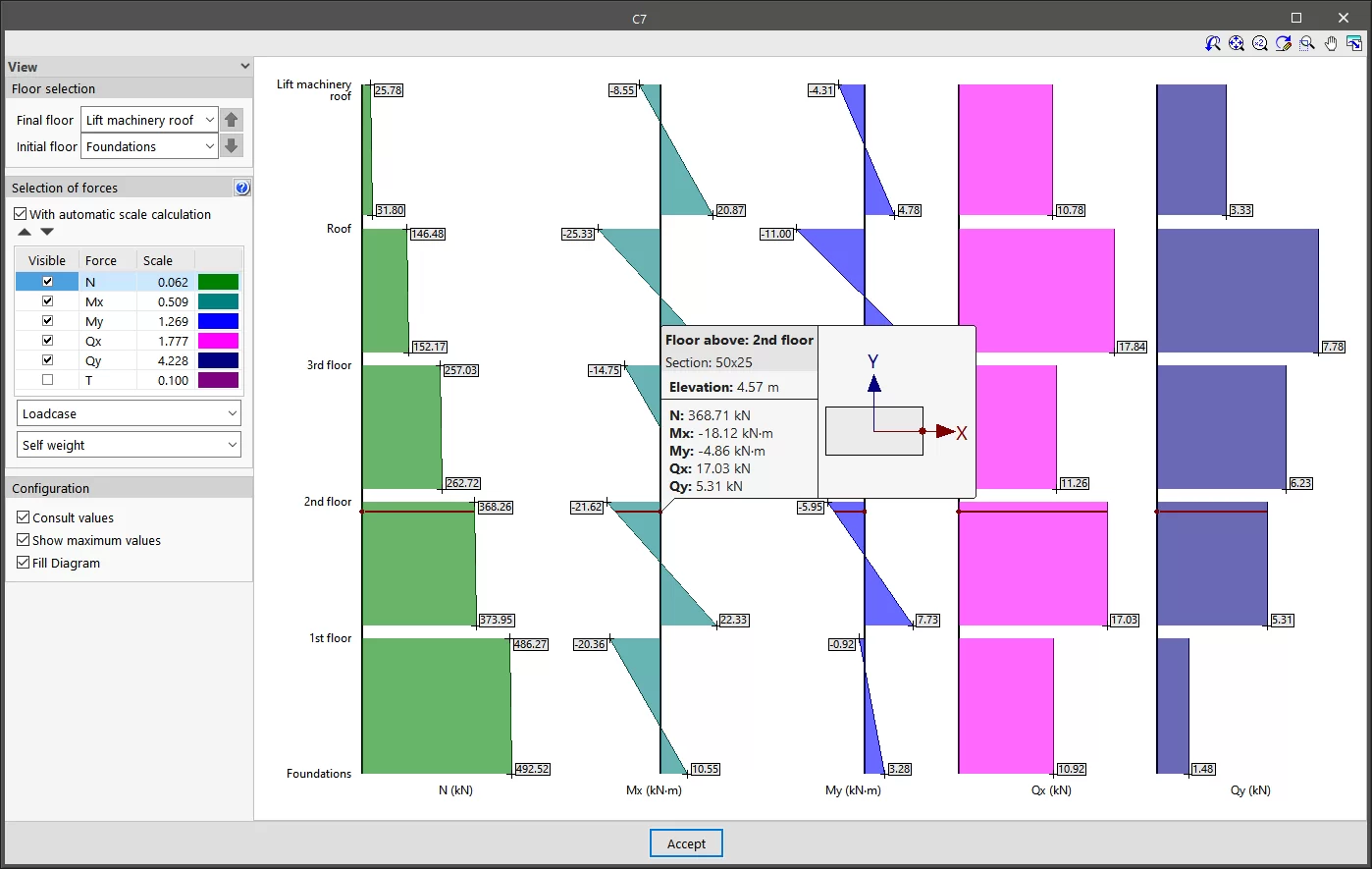Screen dimensions: 1372x869
Task: Move final floor up with arrow button
Action: coord(232,120)
